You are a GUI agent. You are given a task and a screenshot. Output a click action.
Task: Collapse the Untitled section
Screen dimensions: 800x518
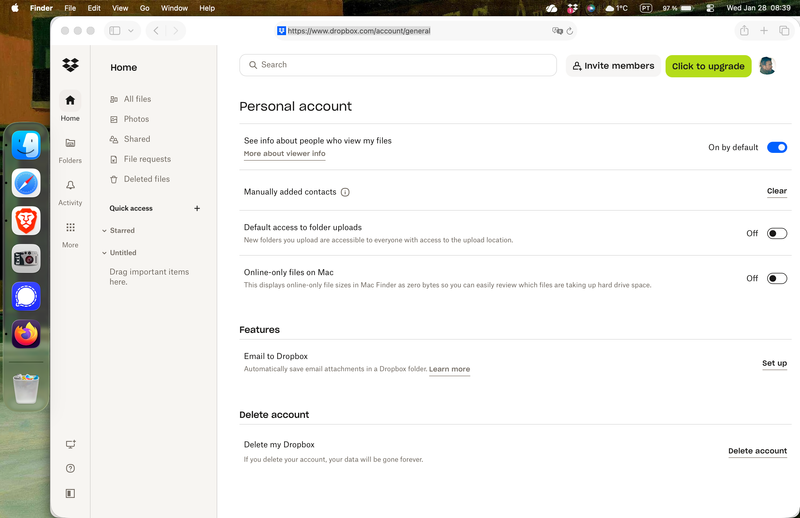(x=104, y=253)
